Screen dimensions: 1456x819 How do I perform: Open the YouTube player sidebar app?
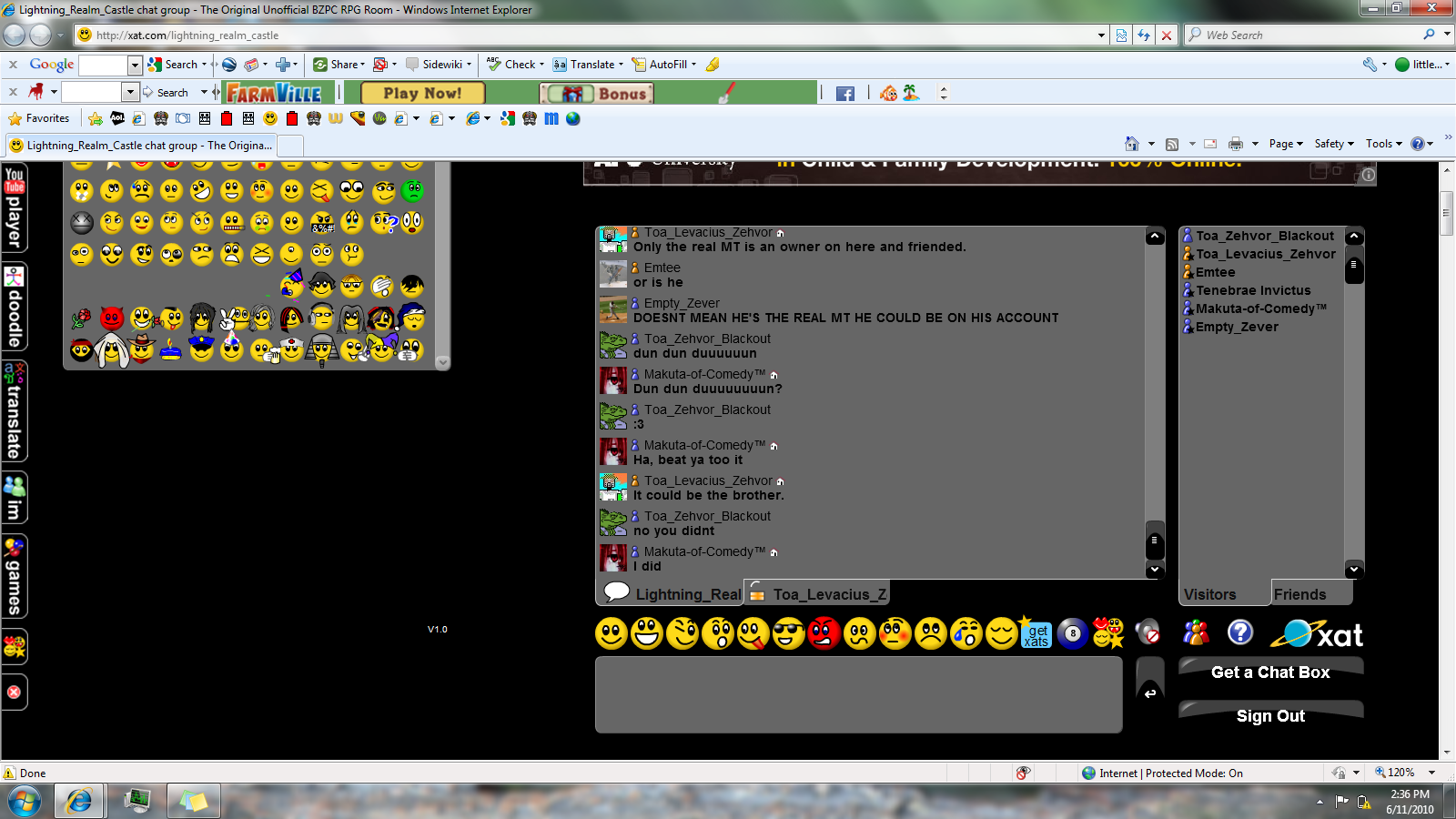tap(14, 207)
